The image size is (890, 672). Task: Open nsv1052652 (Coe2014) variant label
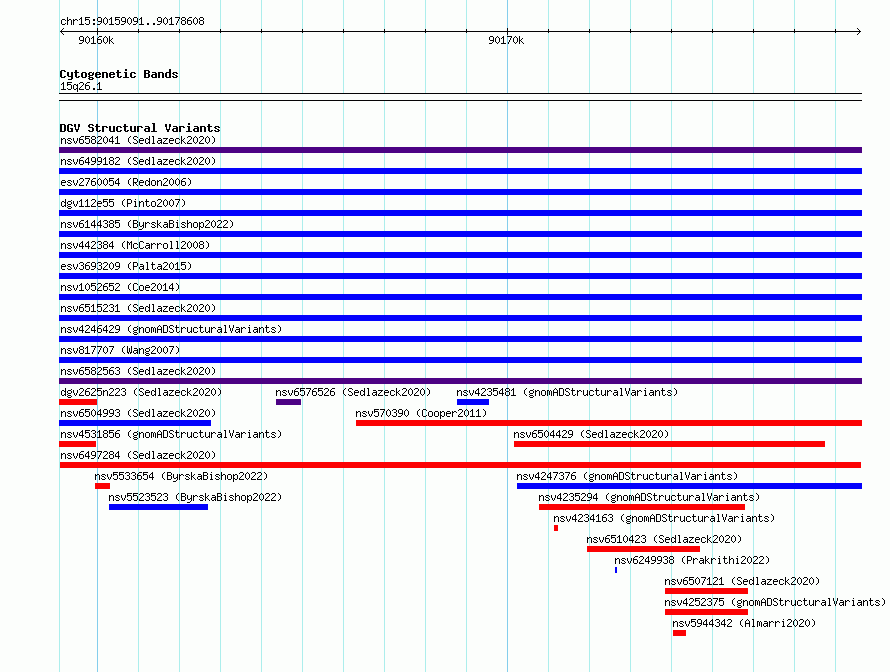pyautogui.click(x=120, y=287)
